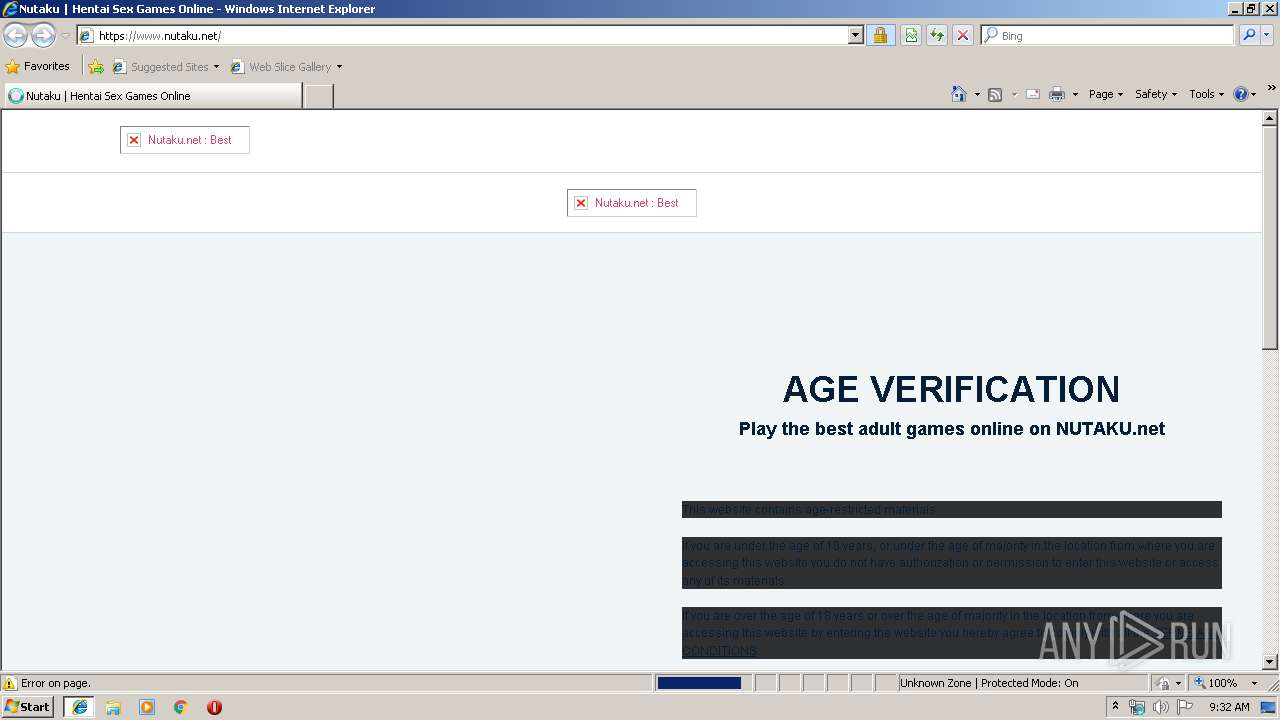Click the Print icon

point(1057,94)
